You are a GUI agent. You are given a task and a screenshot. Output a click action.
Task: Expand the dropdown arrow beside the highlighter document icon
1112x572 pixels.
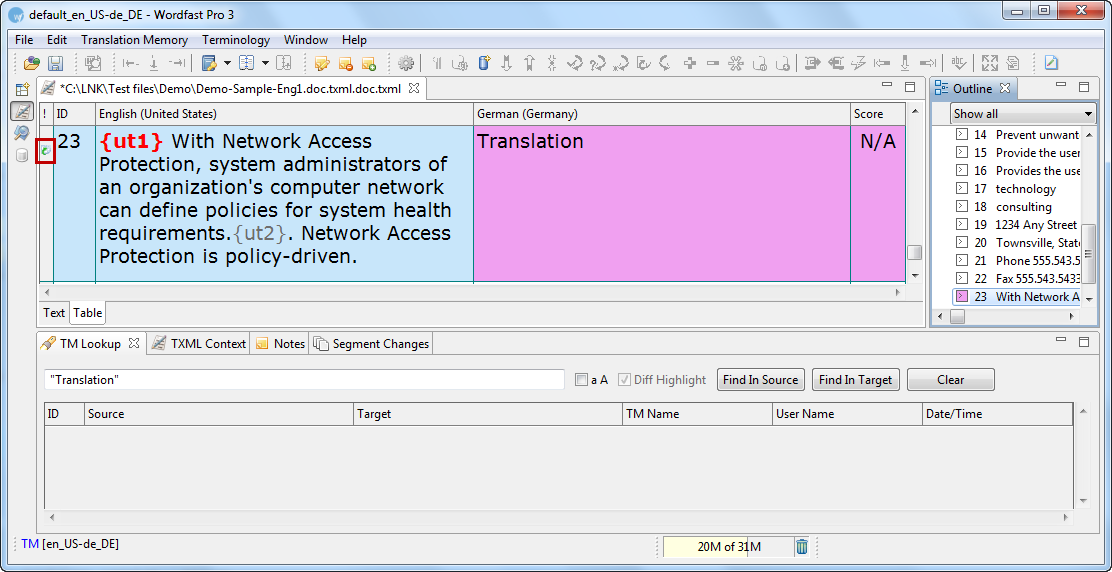point(227,63)
